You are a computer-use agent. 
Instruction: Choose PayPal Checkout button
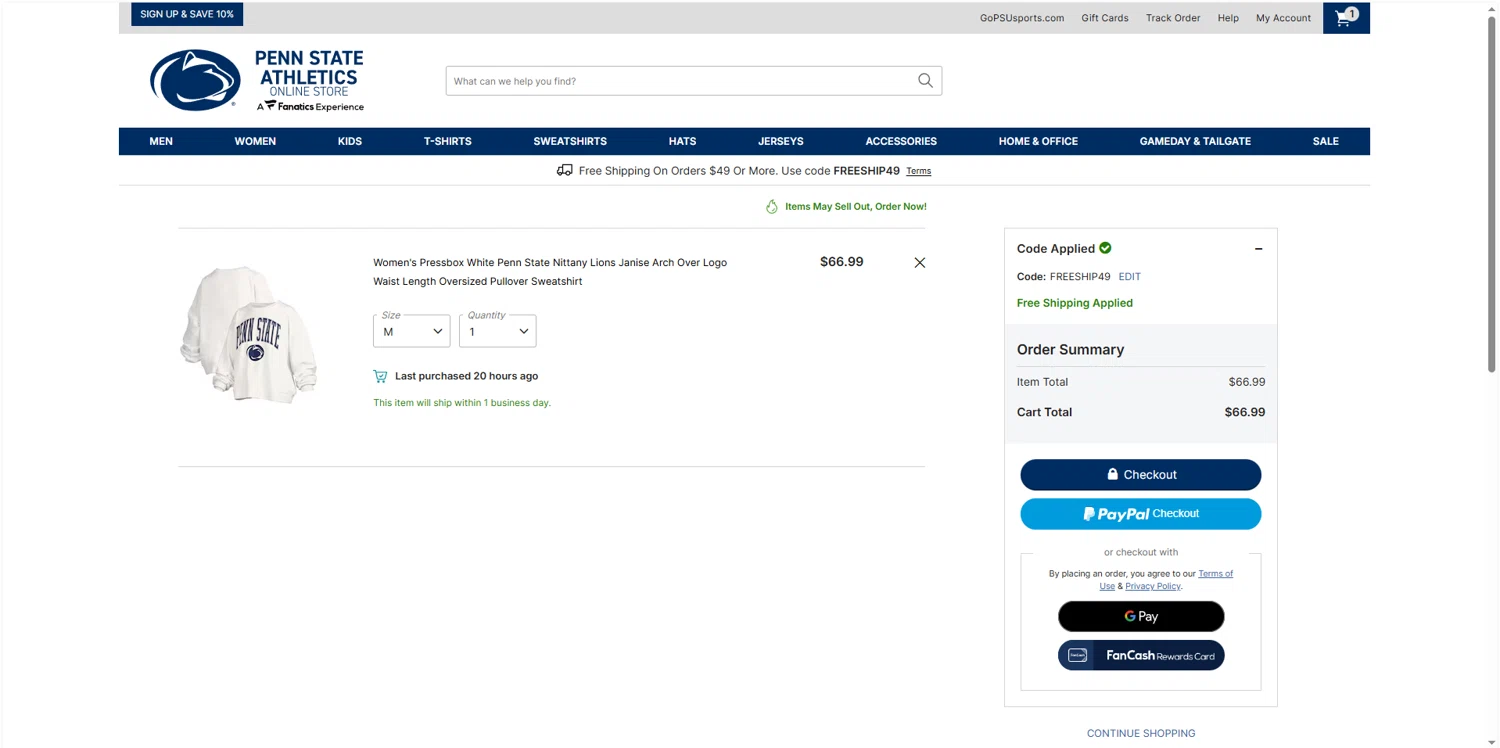click(x=1141, y=514)
